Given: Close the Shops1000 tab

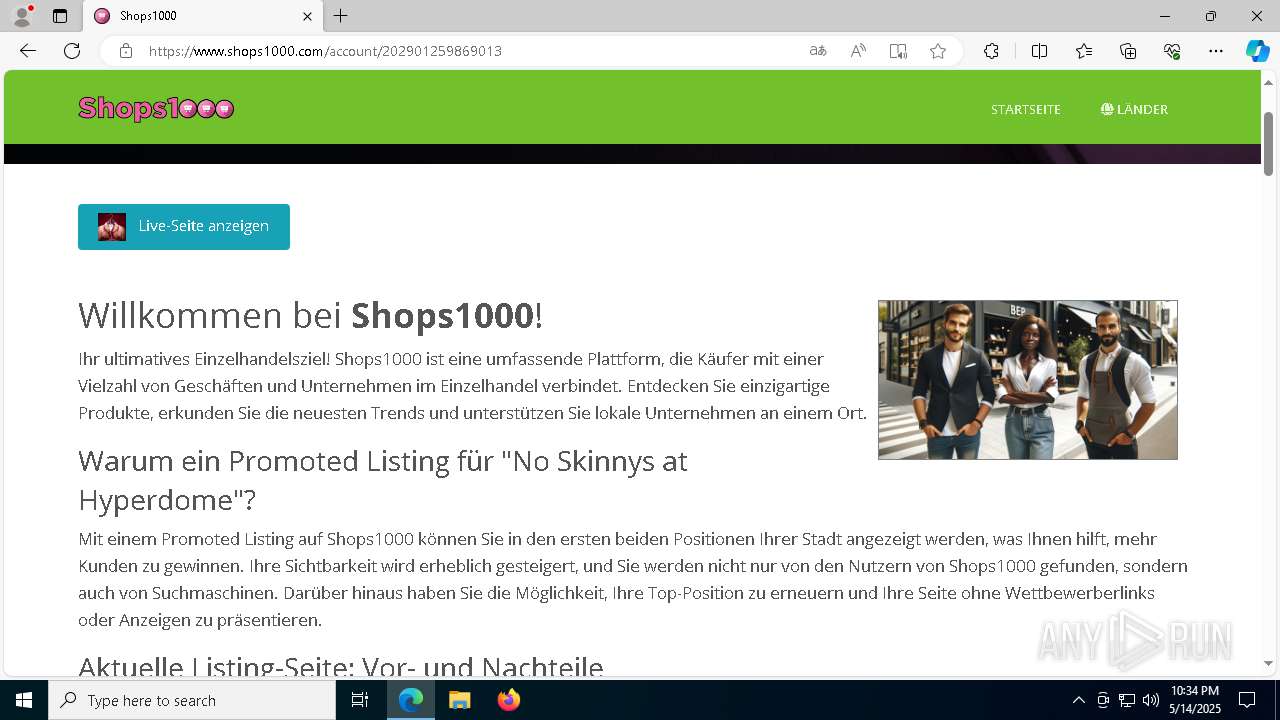Looking at the screenshot, I should pos(307,16).
